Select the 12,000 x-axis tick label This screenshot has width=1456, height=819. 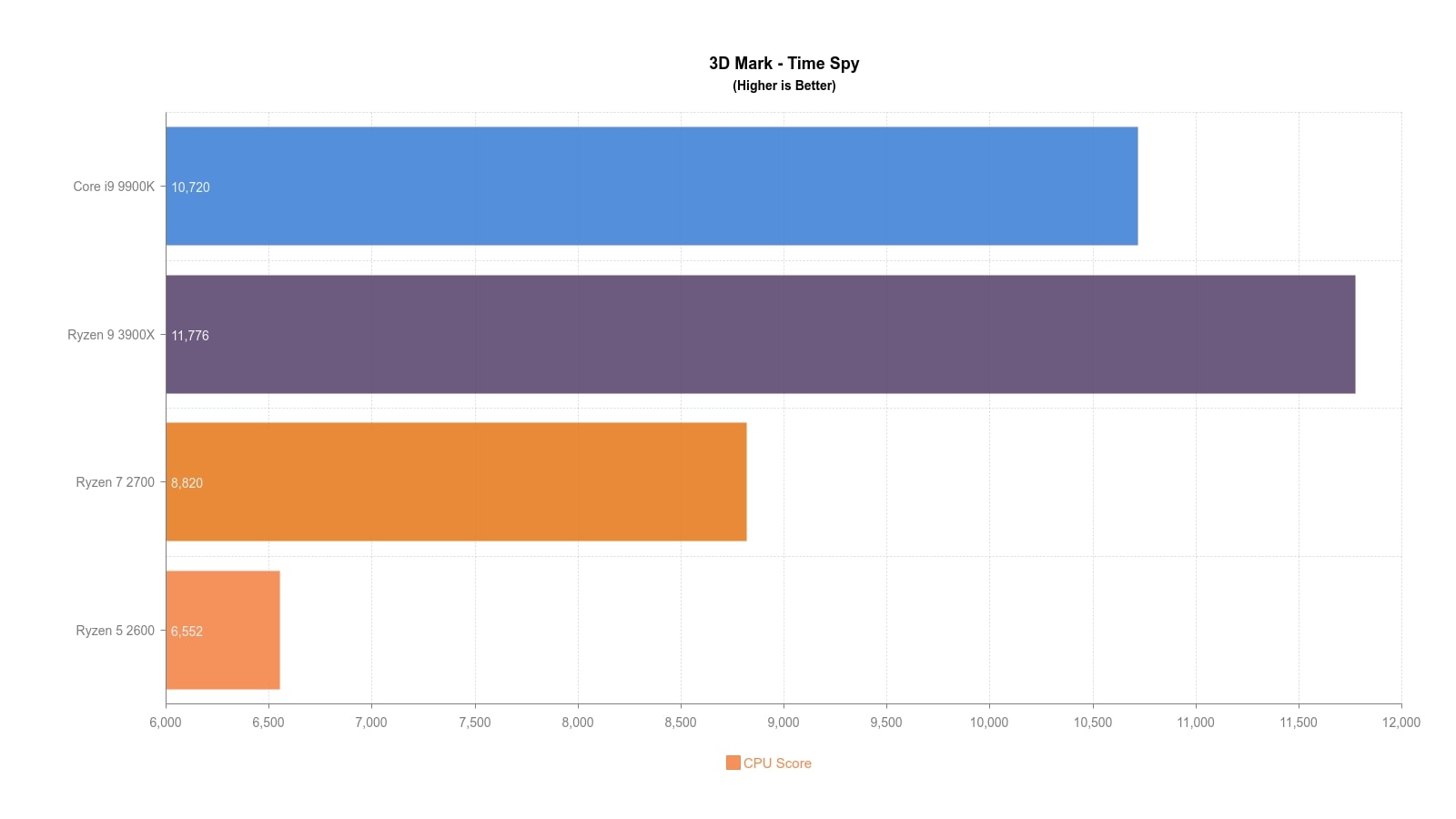pos(1400,723)
